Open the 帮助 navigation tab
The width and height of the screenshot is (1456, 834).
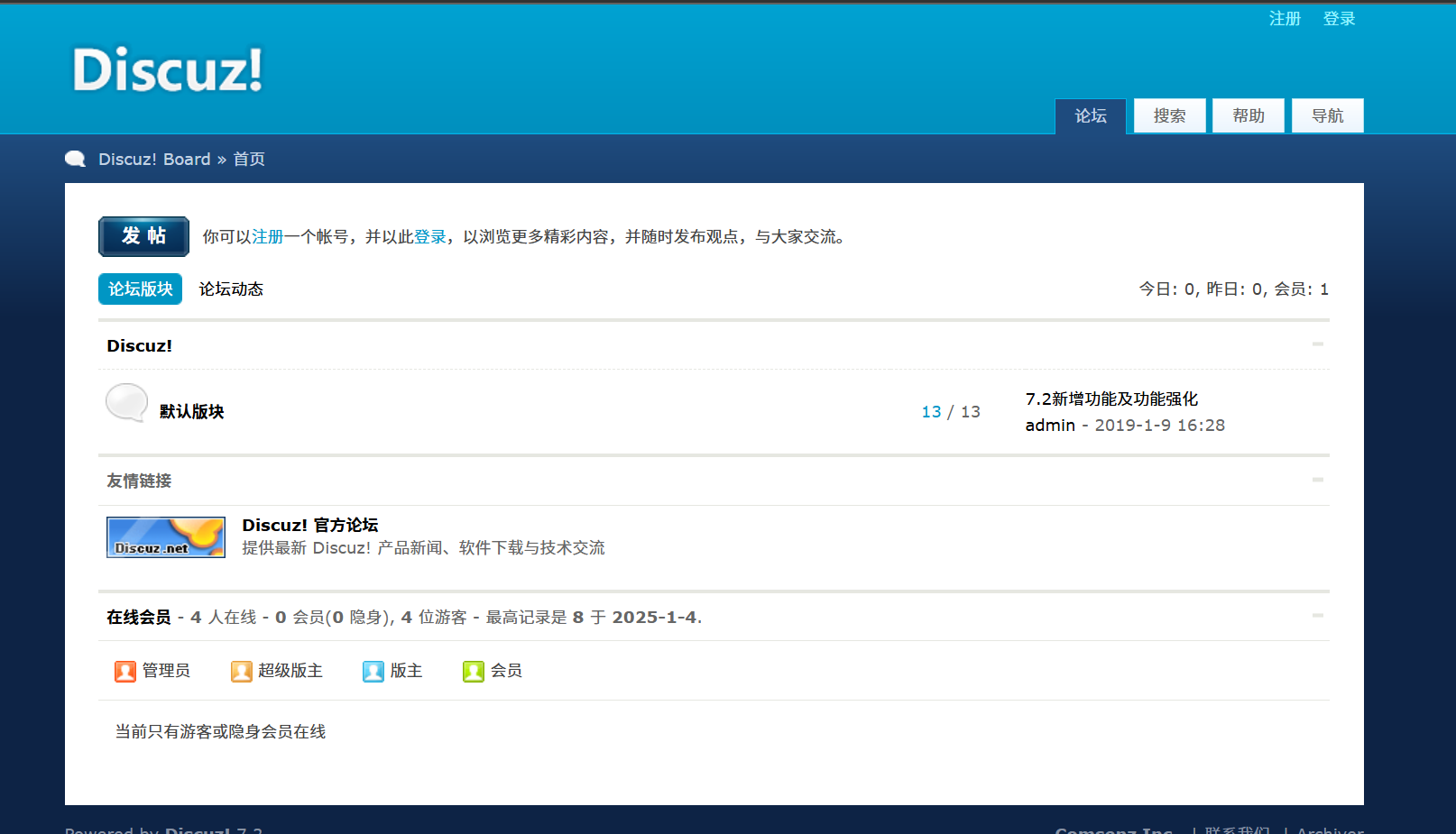(x=1249, y=116)
